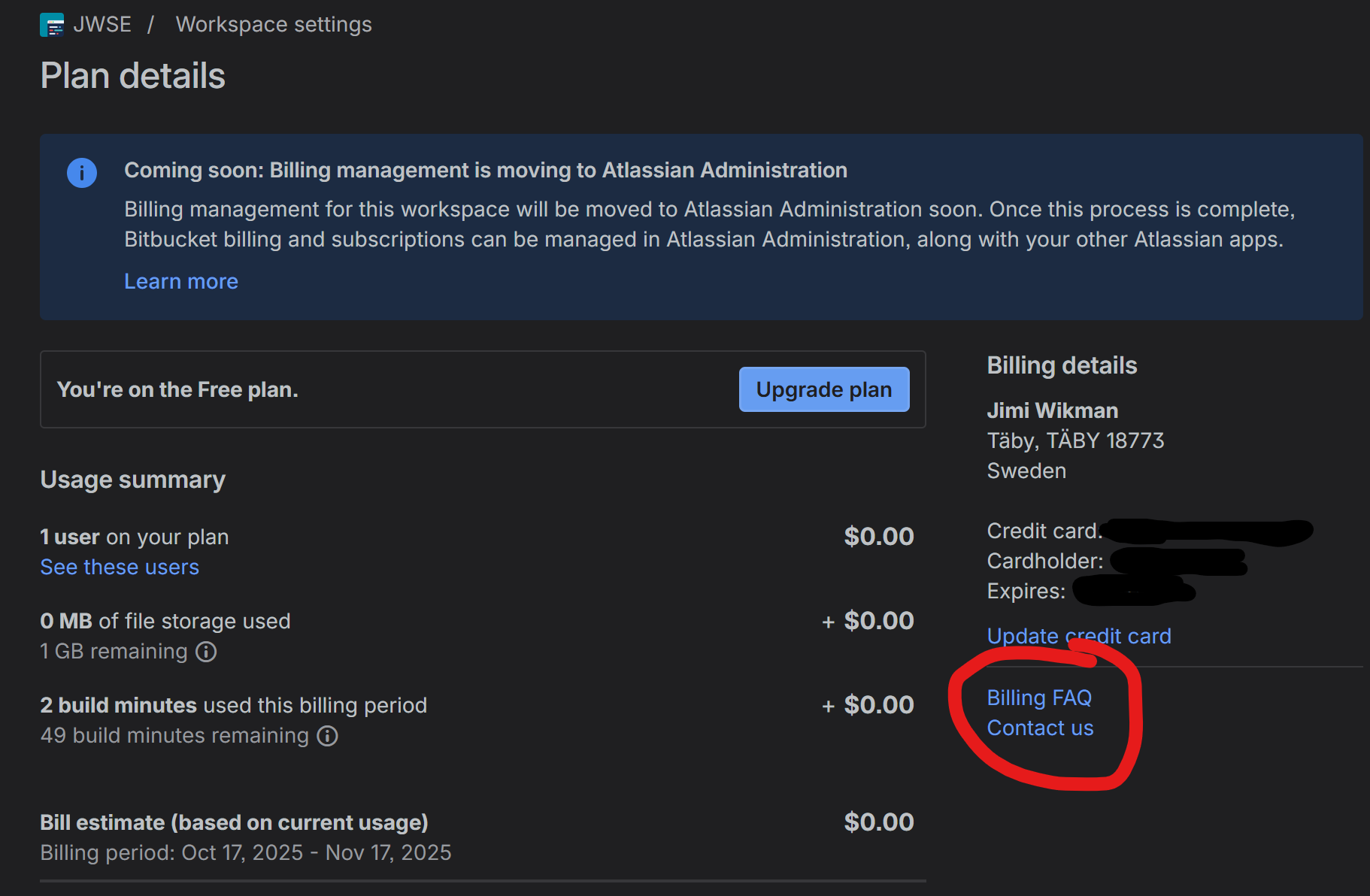1370x896 pixels.
Task: Click the Contact us link
Action: click(1040, 728)
